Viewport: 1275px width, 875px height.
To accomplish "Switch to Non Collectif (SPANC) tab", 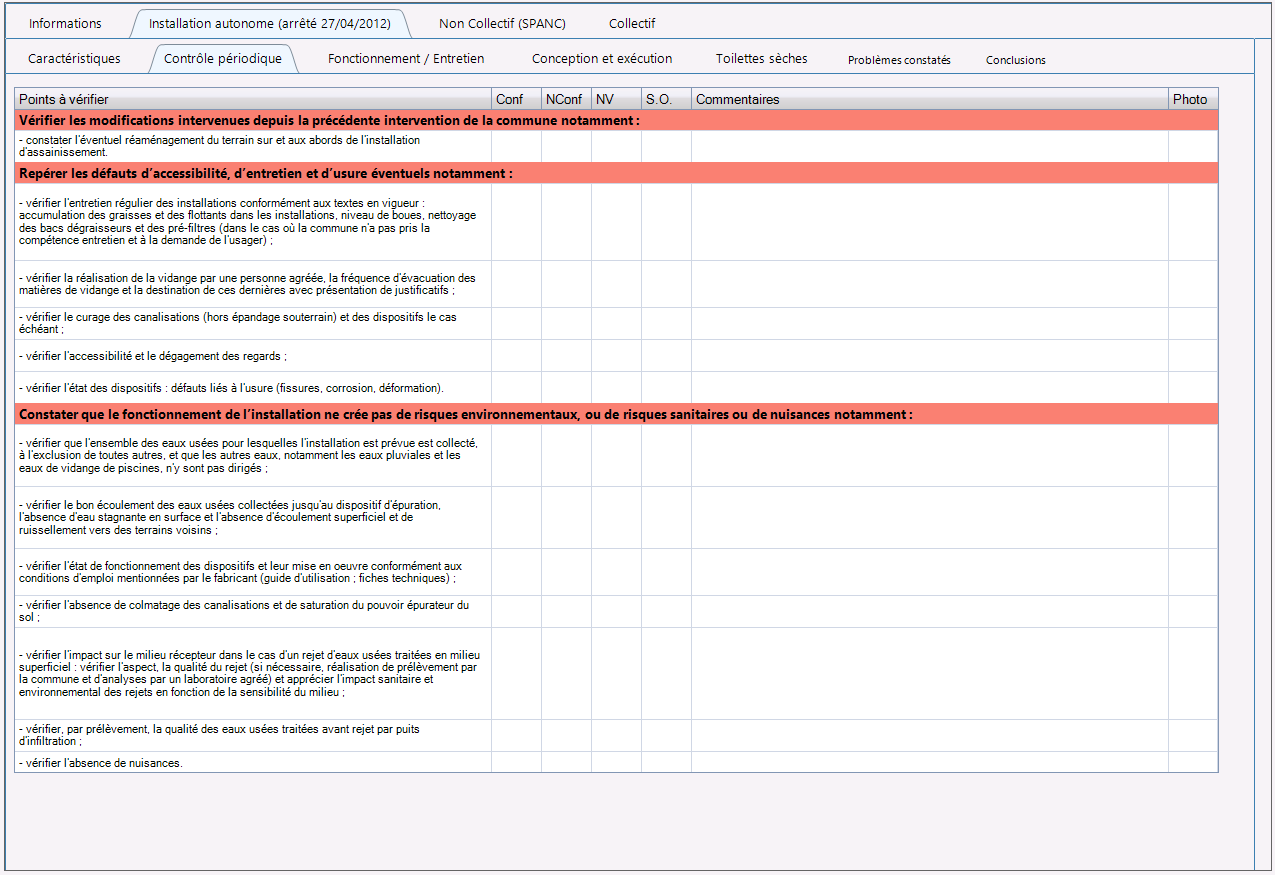I will pos(499,23).
